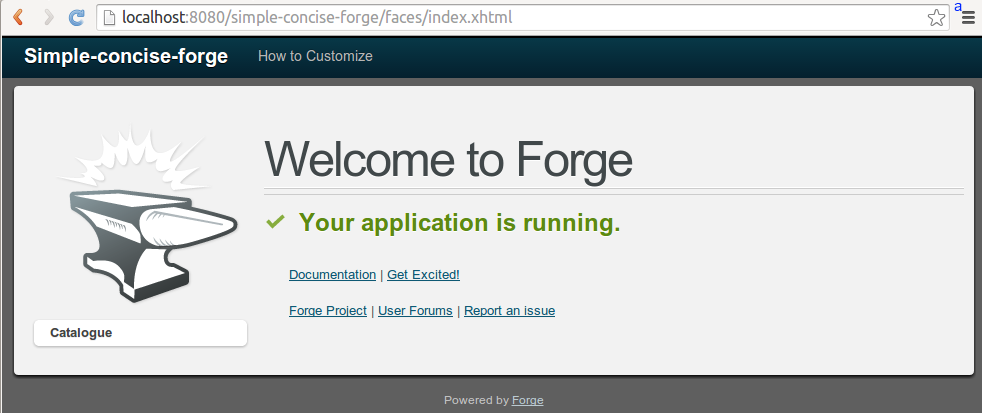The image size is (982, 413).
Task: Go to the Simple-concise-forge home brand link
Action: (126, 56)
